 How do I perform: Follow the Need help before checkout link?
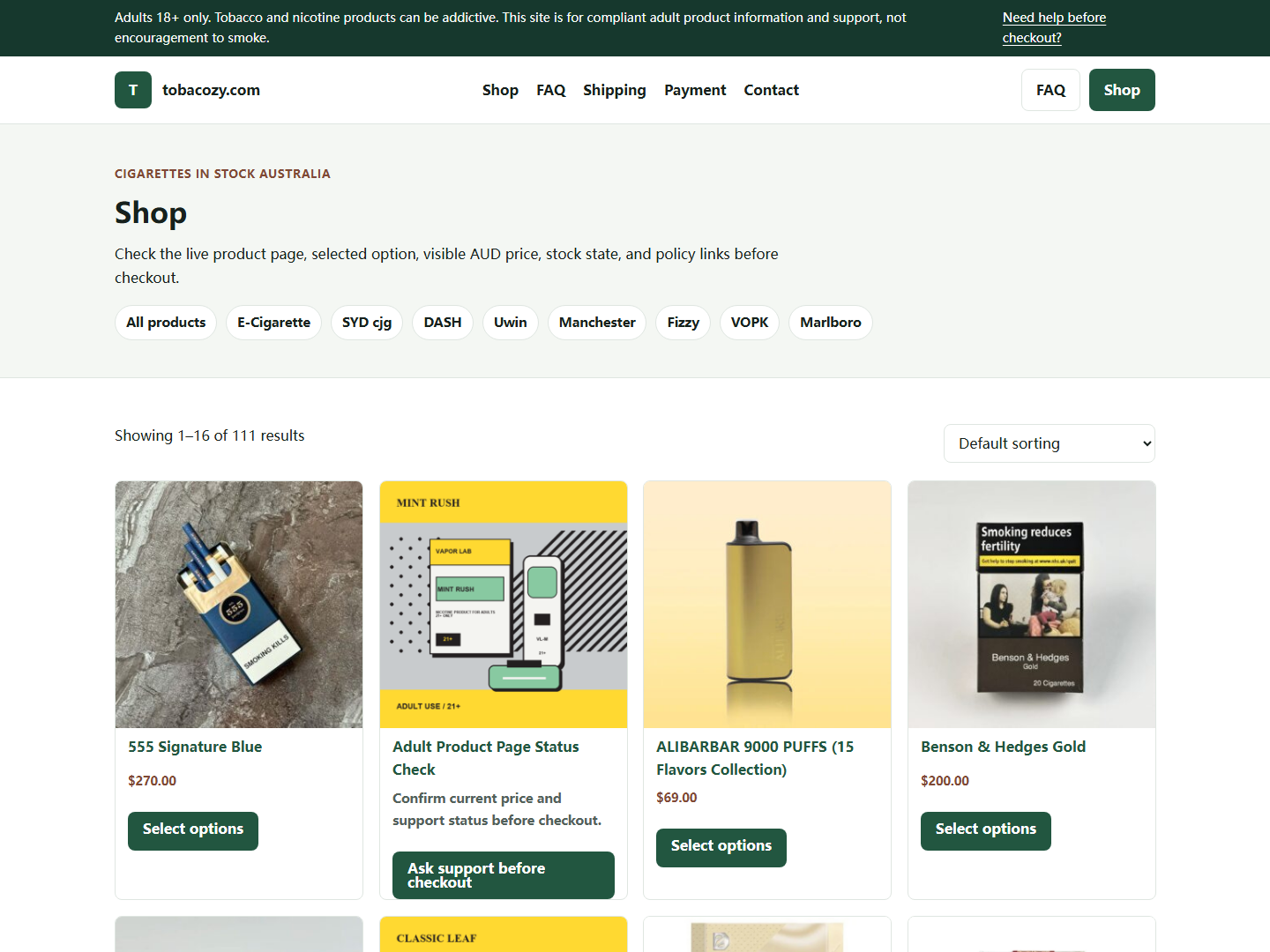[x=1054, y=27]
